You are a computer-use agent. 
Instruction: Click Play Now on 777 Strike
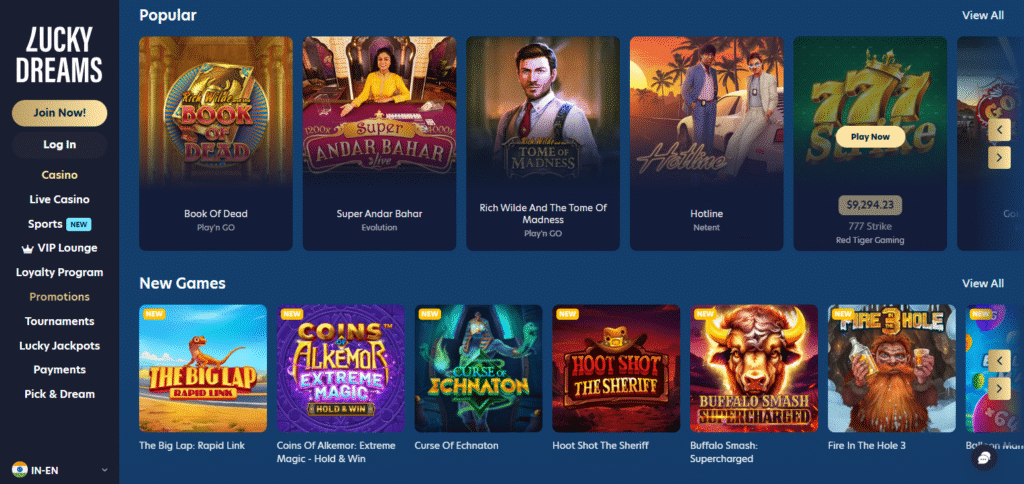coord(870,137)
